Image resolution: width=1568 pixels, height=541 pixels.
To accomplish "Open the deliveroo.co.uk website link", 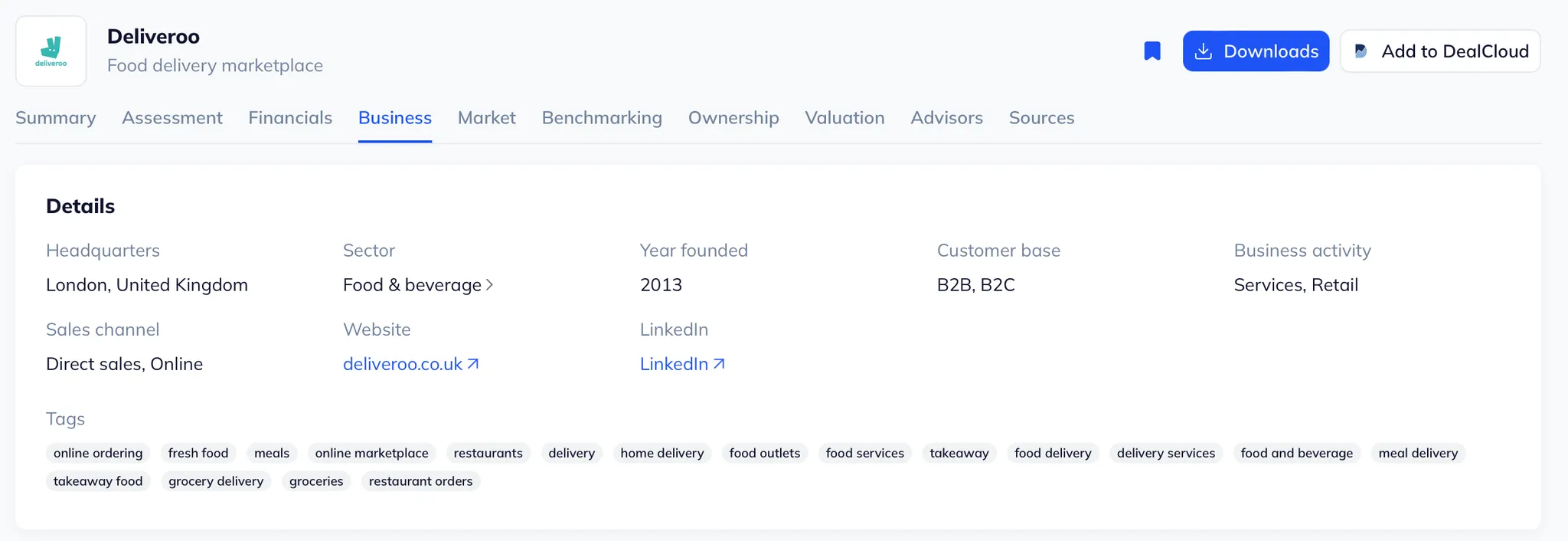I will click(403, 364).
